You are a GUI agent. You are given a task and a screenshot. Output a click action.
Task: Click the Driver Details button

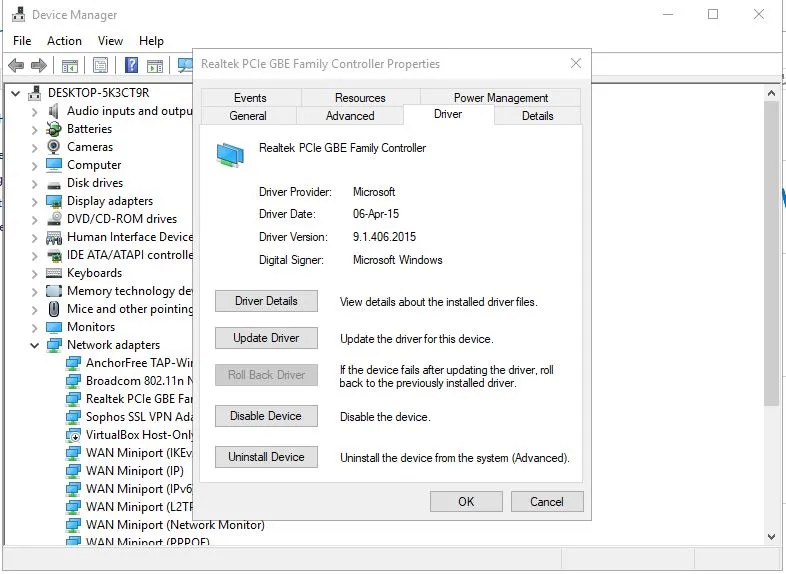(x=266, y=301)
